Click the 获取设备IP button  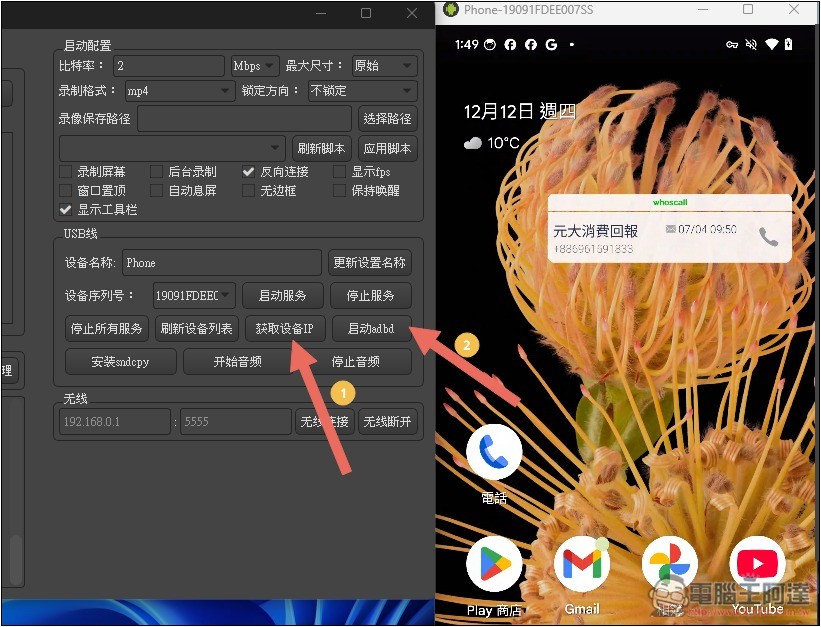point(285,328)
